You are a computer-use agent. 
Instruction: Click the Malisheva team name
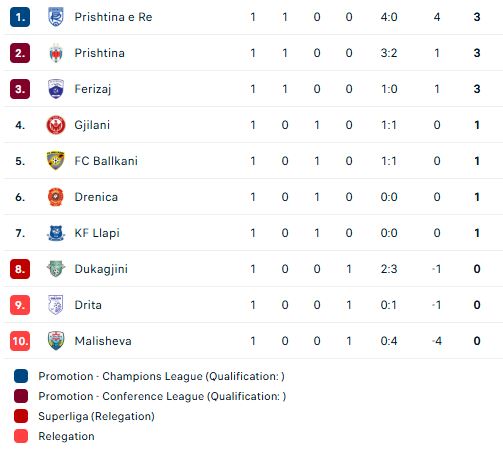[103, 341]
